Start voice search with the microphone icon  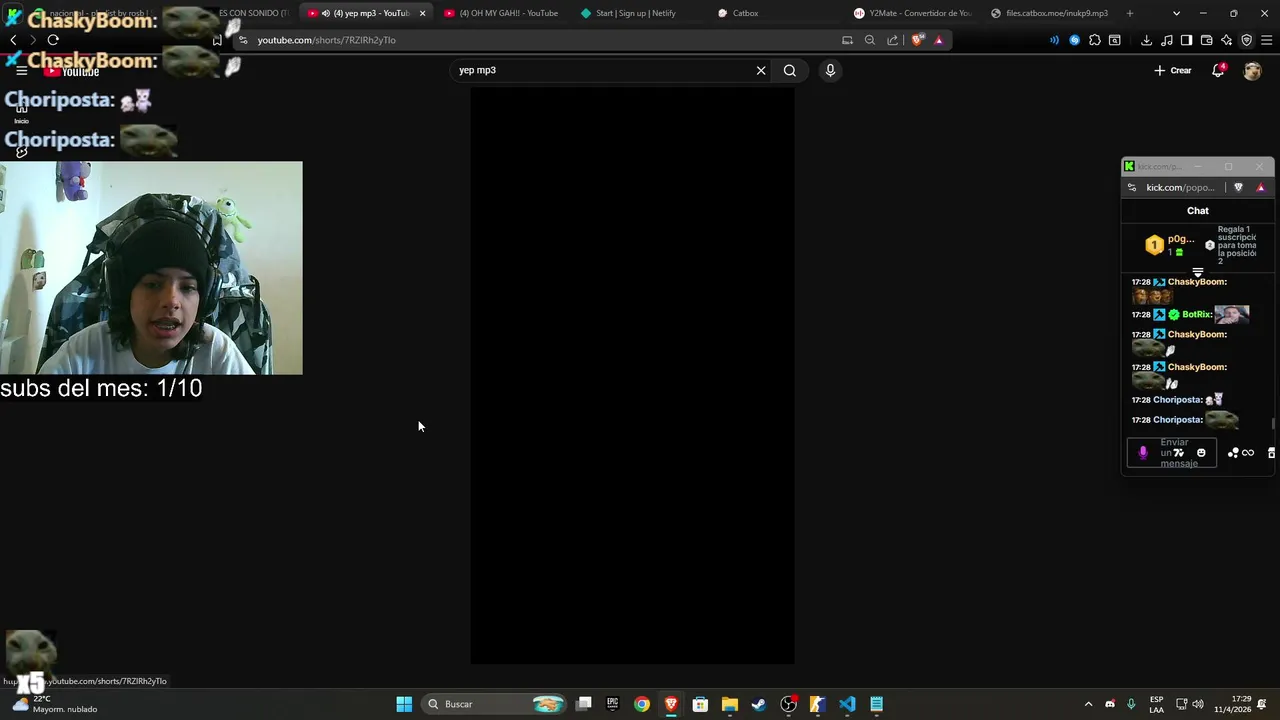(830, 70)
